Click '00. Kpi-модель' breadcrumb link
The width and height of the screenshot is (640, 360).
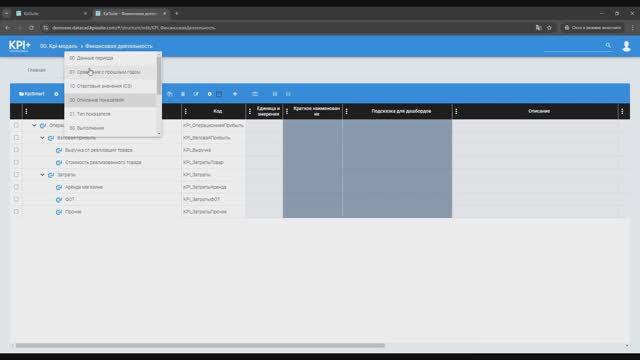58,46
